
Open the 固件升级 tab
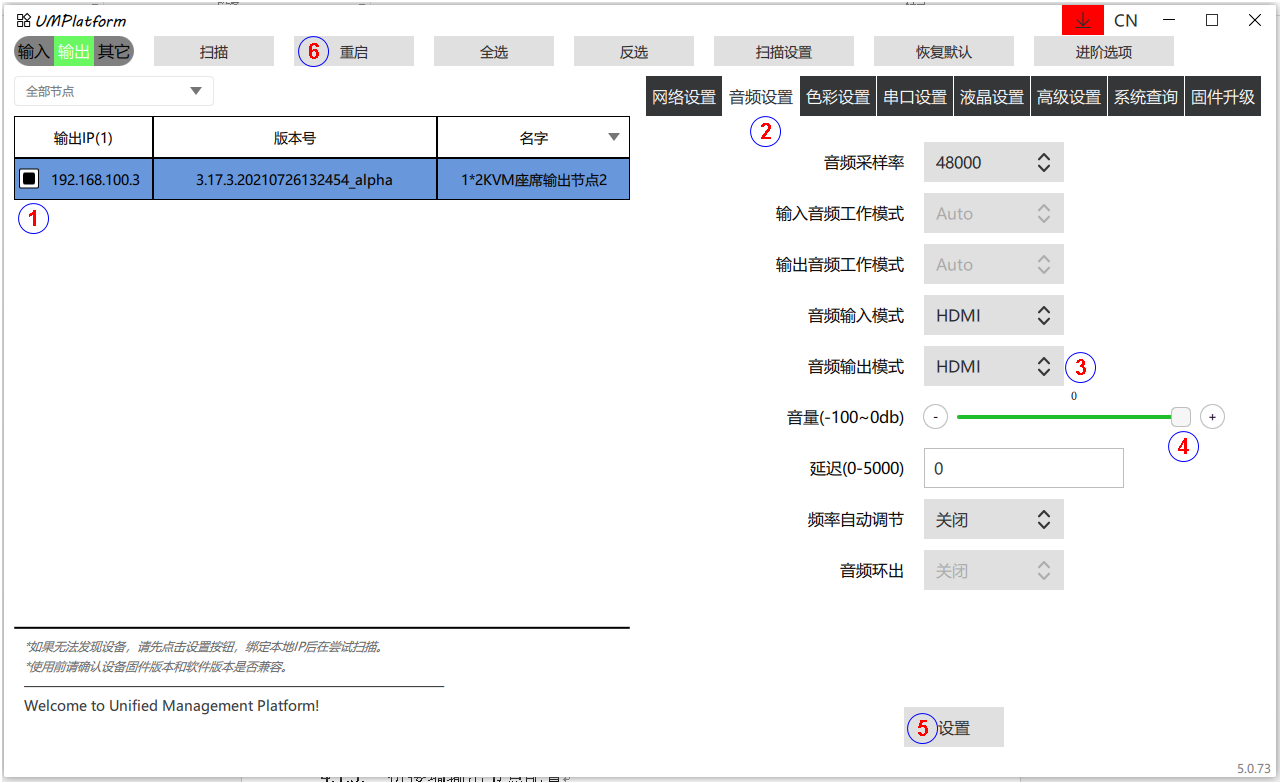pos(1222,97)
